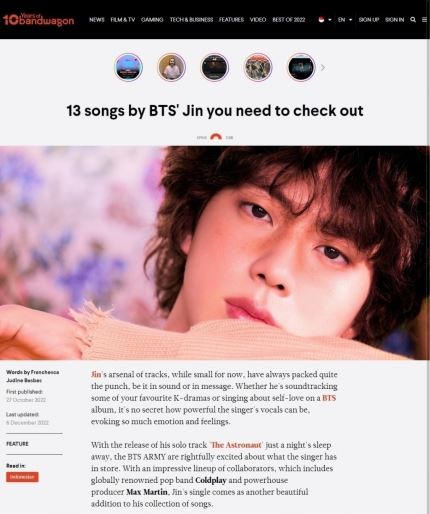430x514 pixels.
Task: Click the Jin hero photo
Action: [x=215, y=253]
